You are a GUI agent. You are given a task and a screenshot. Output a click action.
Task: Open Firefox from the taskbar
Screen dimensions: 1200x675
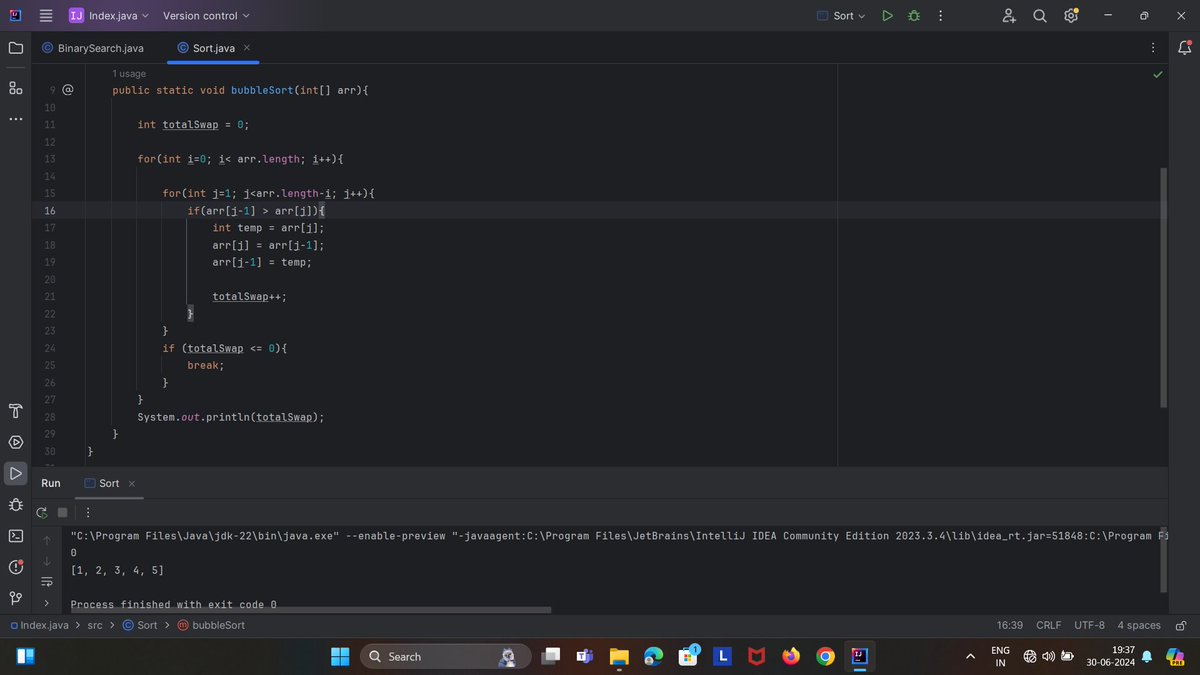click(x=791, y=657)
